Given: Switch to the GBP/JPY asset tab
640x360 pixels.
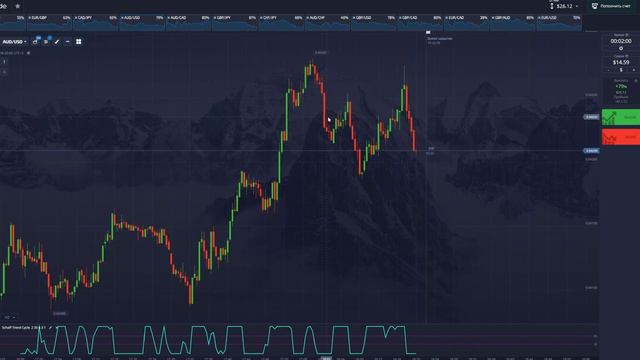Looking at the screenshot, I should click(x=235, y=23).
